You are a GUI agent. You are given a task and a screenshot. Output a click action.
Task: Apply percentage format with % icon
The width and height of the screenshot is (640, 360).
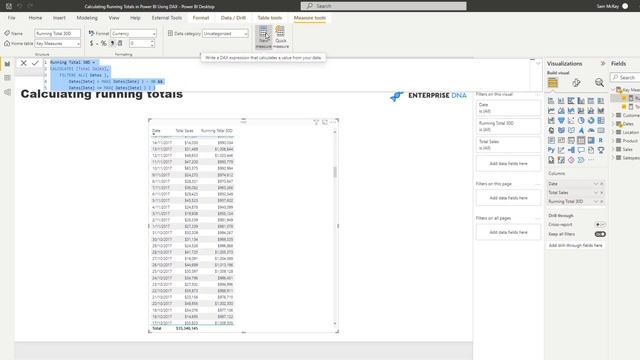(104, 43)
